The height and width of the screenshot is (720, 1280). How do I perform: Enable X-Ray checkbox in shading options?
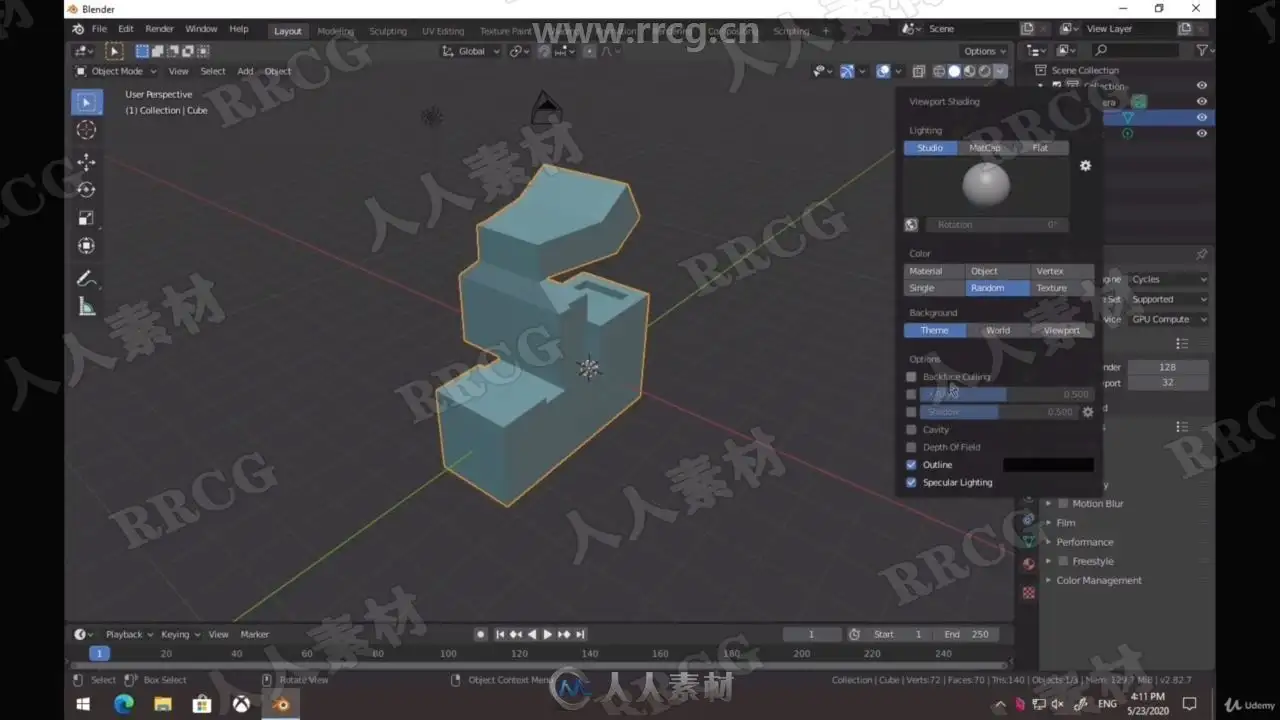911,394
